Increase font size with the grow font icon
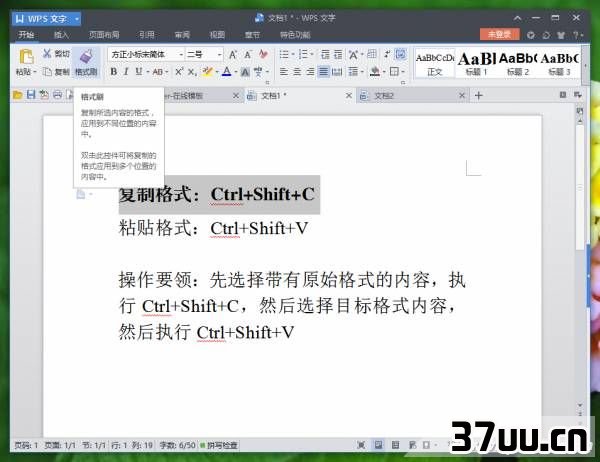 coord(233,55)
